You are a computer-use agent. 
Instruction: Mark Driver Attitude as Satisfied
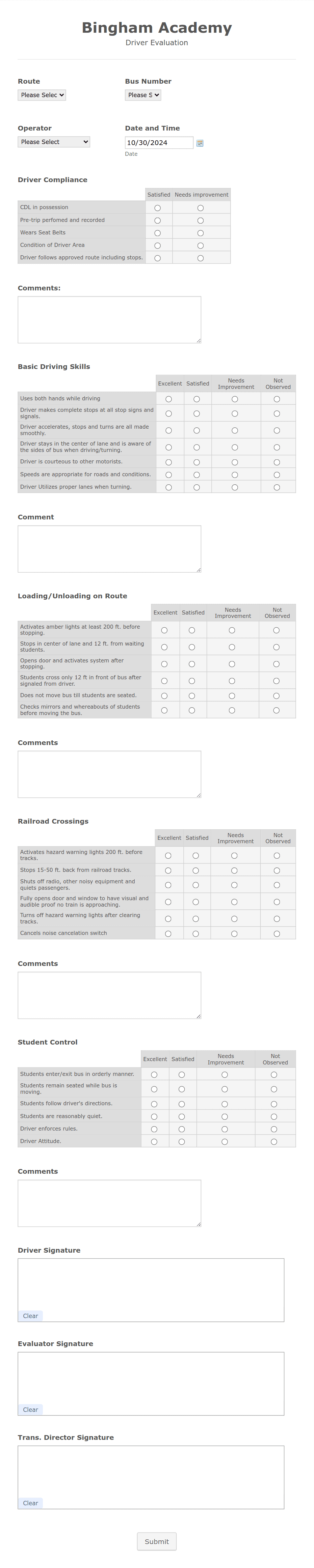coord(182,1141)
